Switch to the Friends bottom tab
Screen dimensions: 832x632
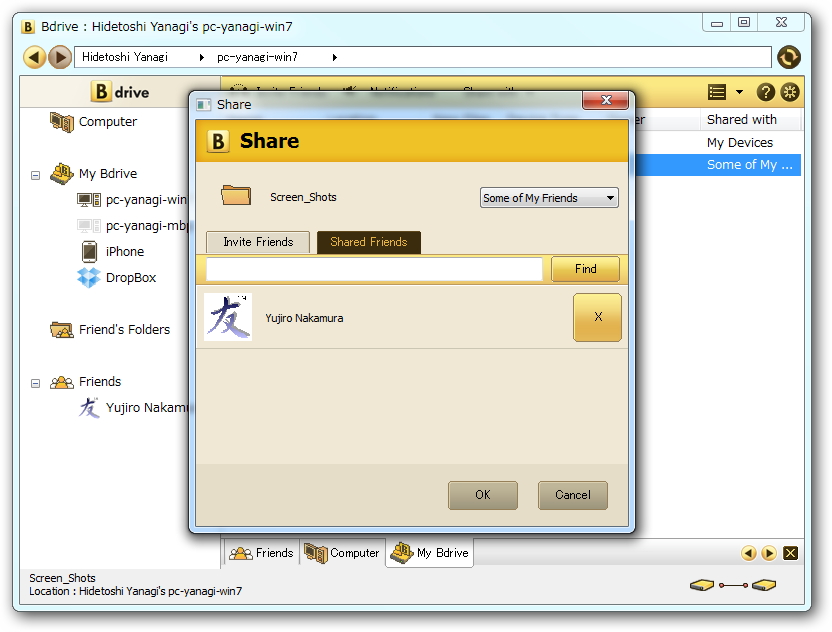coord(261,553)
